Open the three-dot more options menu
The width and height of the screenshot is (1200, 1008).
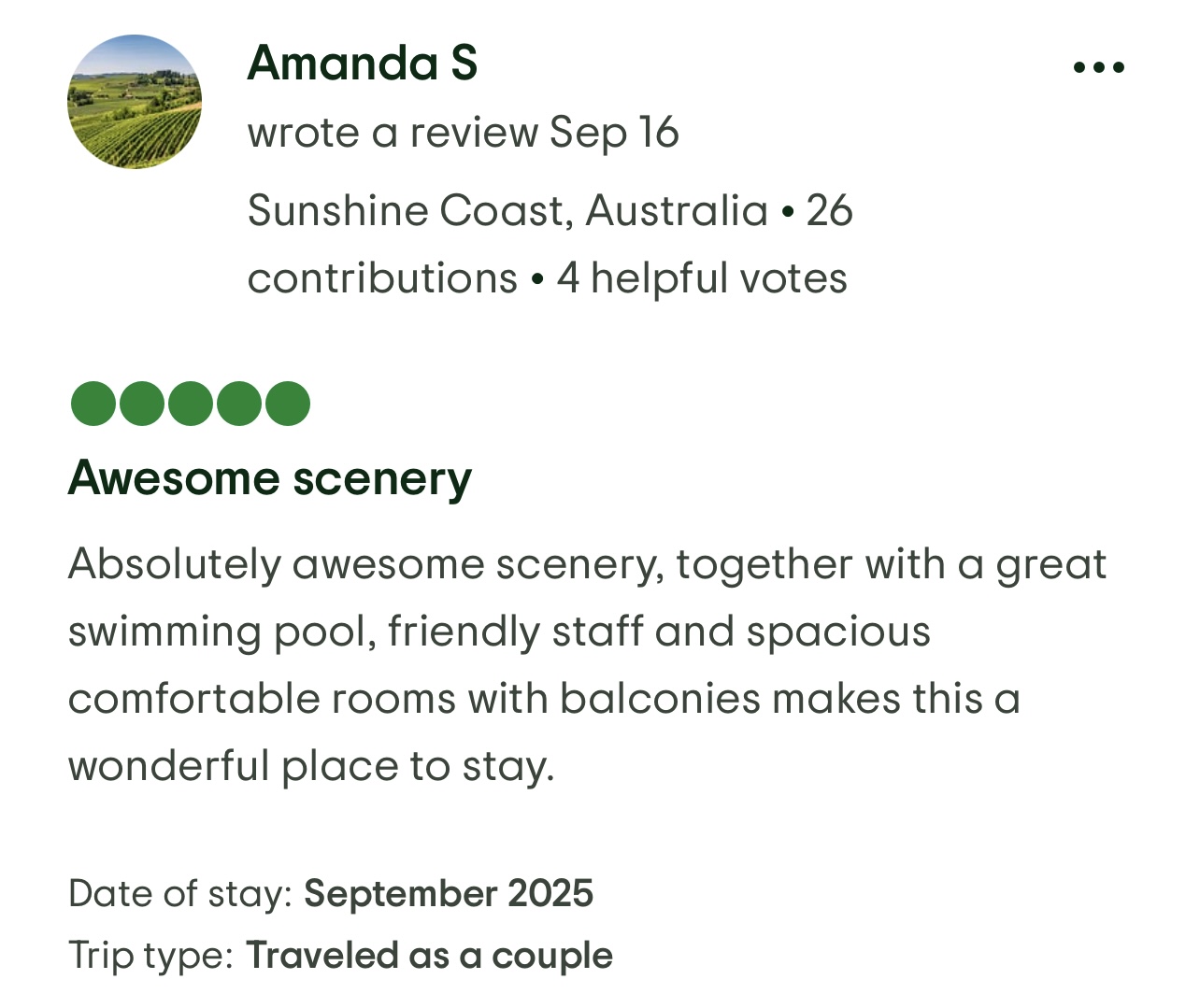1098,67
